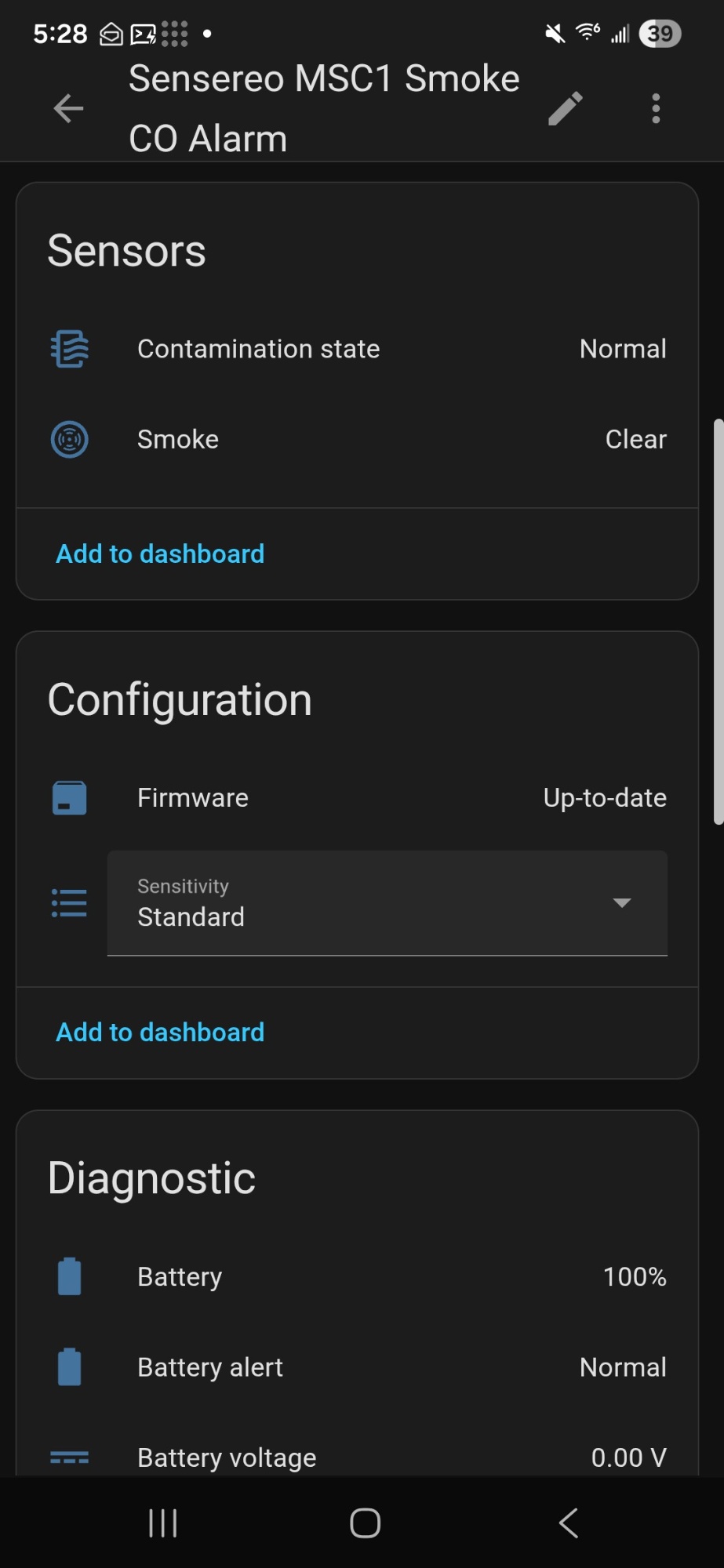Tap the Sensitivity list icon
724x1568 pixels.
[x=70, y=903]
